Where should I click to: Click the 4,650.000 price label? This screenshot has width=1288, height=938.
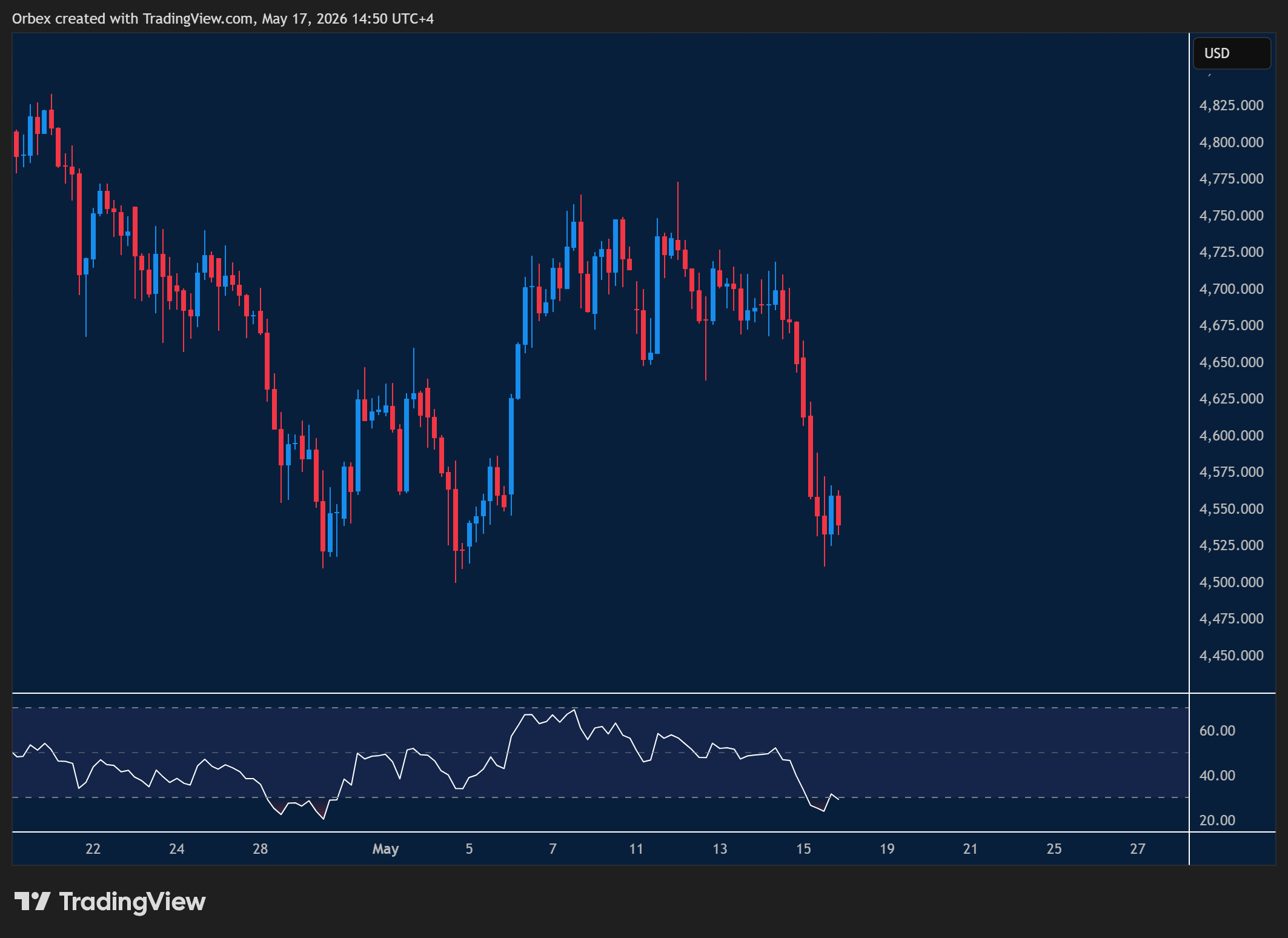point(1231,362)
